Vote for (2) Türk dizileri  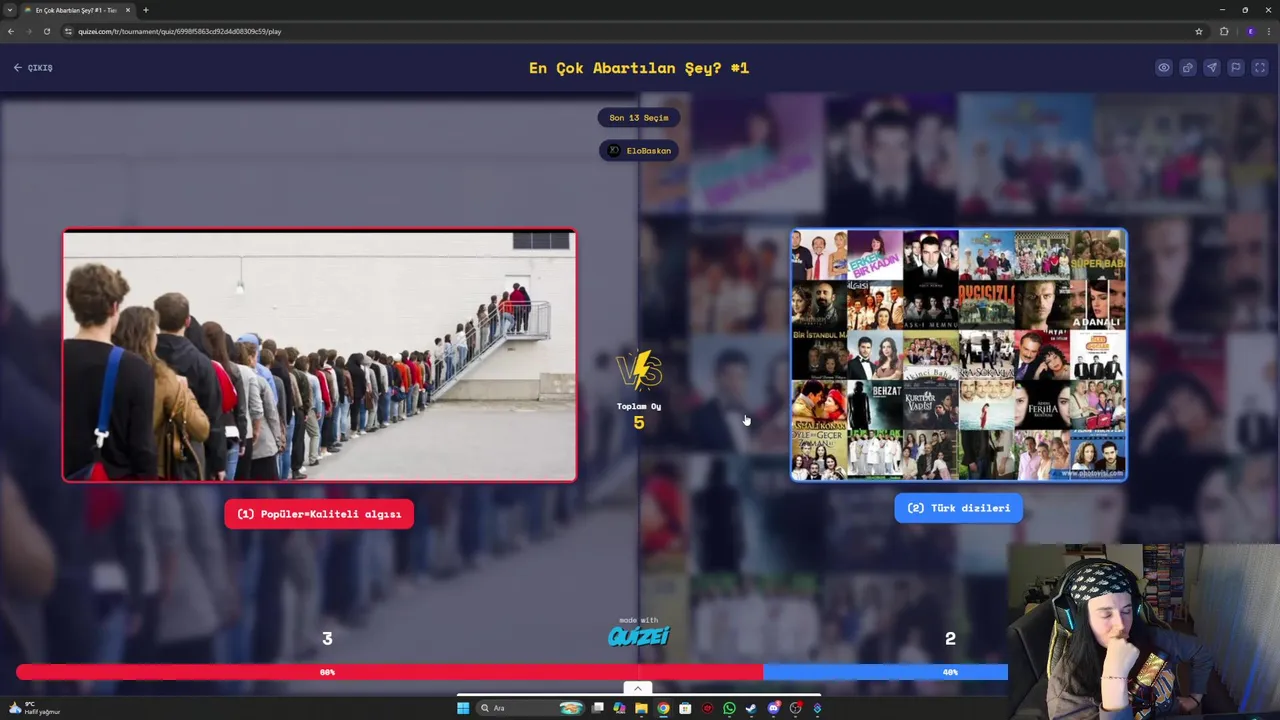tap(958, 508)
